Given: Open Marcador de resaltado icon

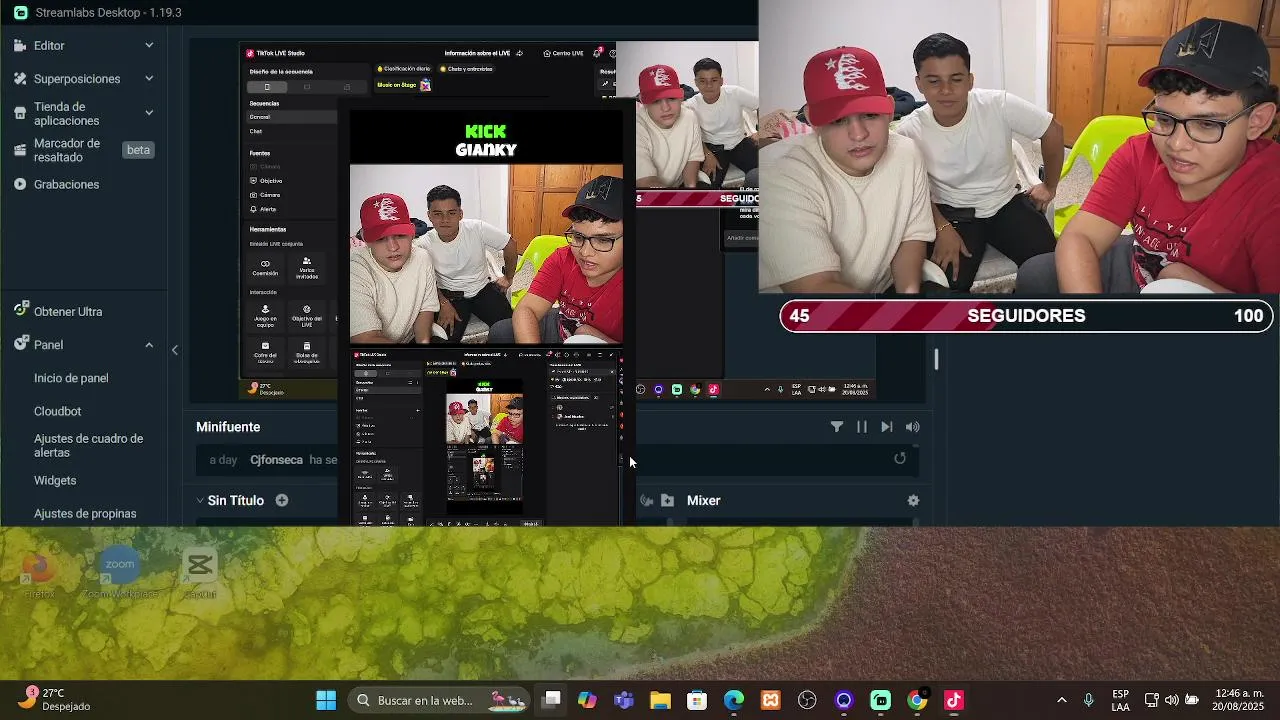Looking at the screenshot, I should tap(20, 150).
